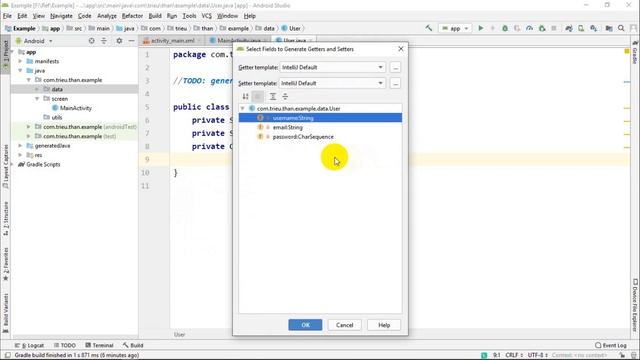Viewport: 640px width, 360px height.
Task: Hide the Project panel with minus icon
Action: (x=131, y=41)
